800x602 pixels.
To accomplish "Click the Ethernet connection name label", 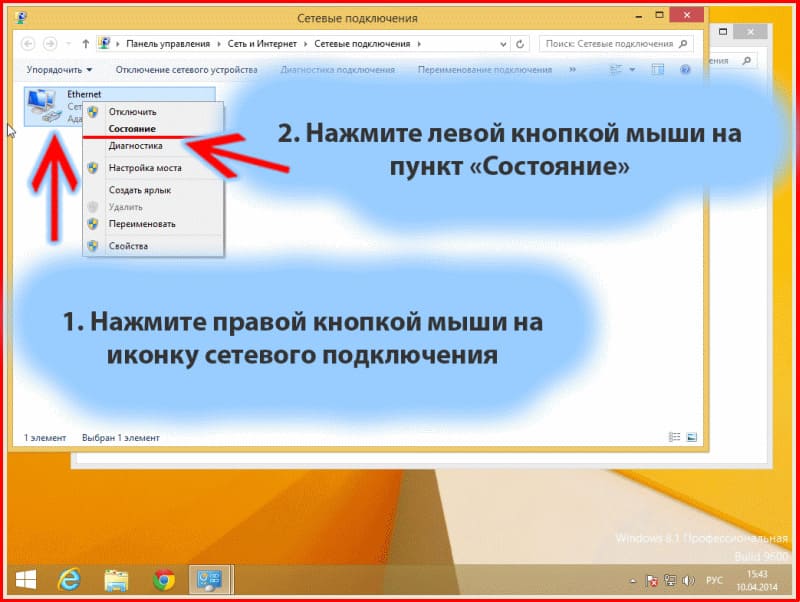I will pos(84,94).
